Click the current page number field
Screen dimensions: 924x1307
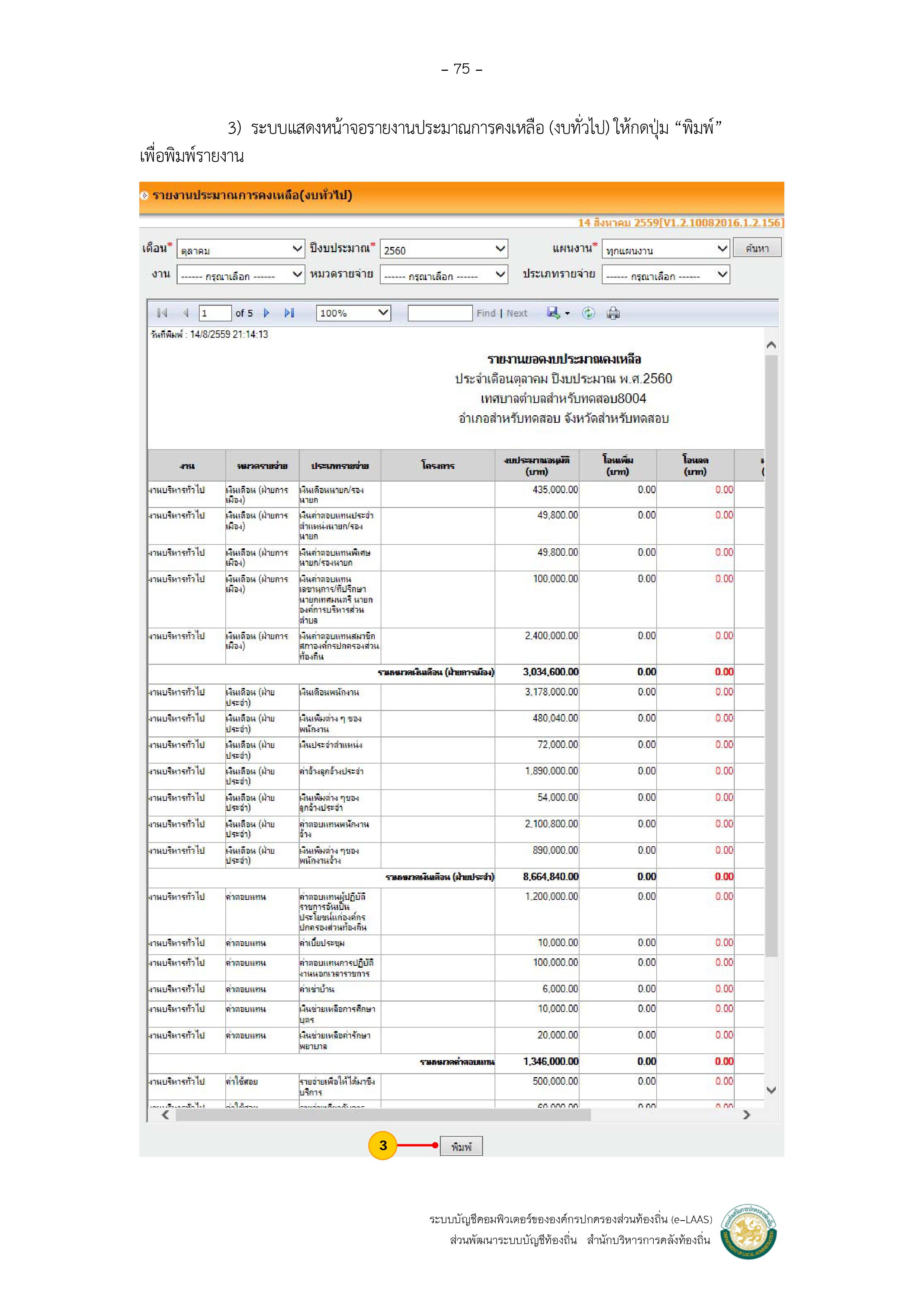[x=215, y=313]
